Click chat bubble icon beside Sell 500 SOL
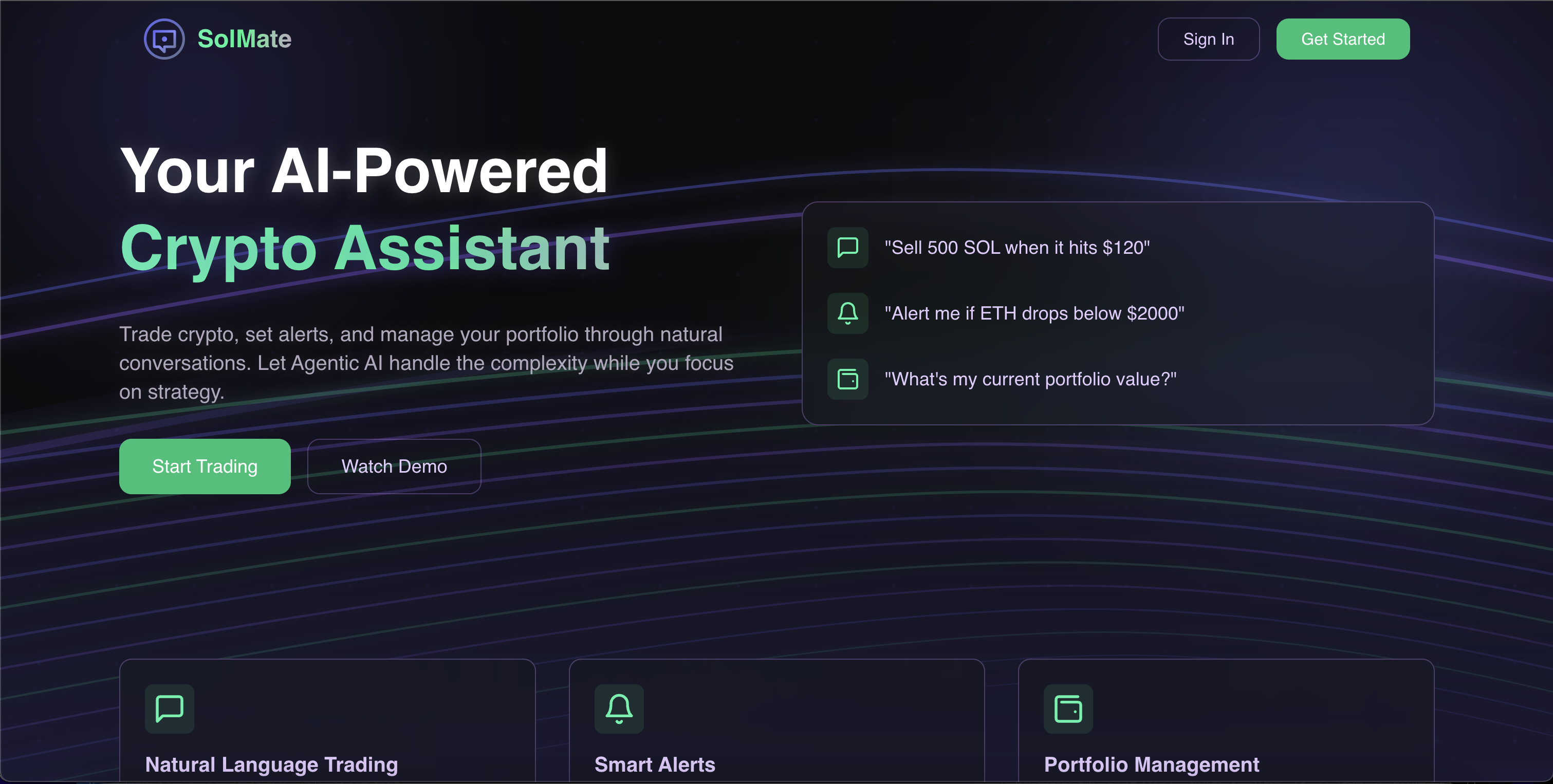The height and width of the screenshot is (784, 1553). tap(847, 247)
